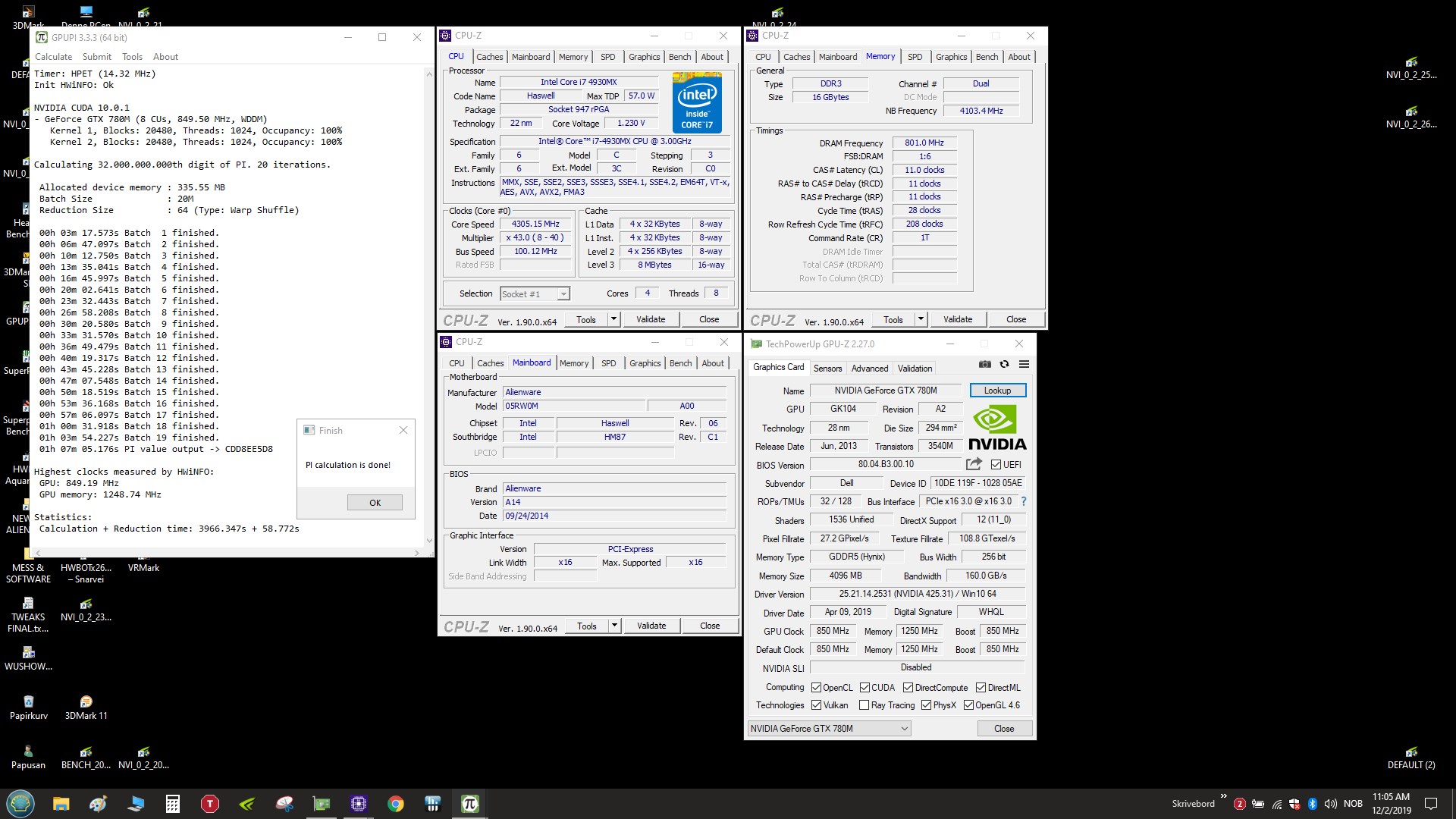The height and width of the screenshot is (819, 1456).
Task: Open the Tools menu in GPUPI
Action: click(x=132, y=57)
